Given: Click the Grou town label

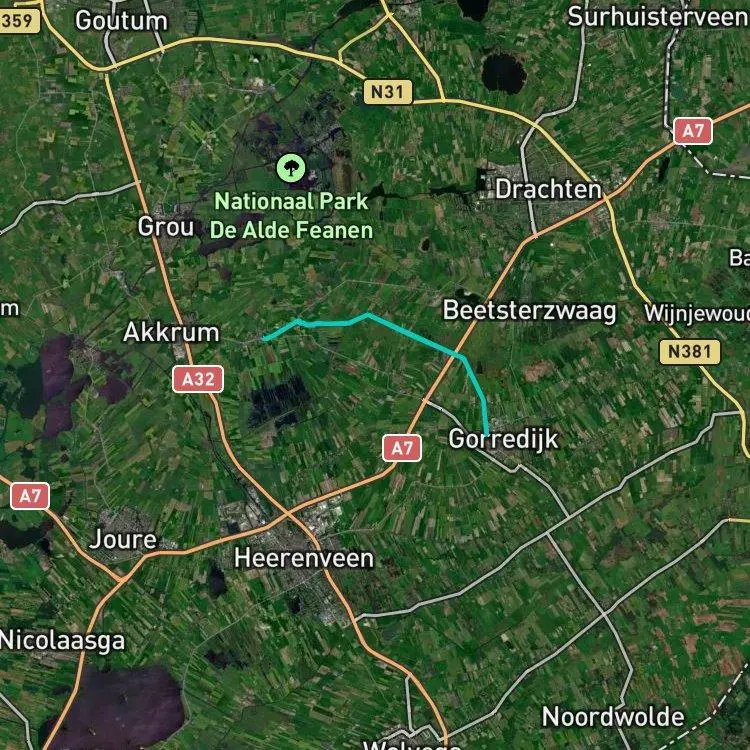Looking at the screenshot, I should [166, 226].
